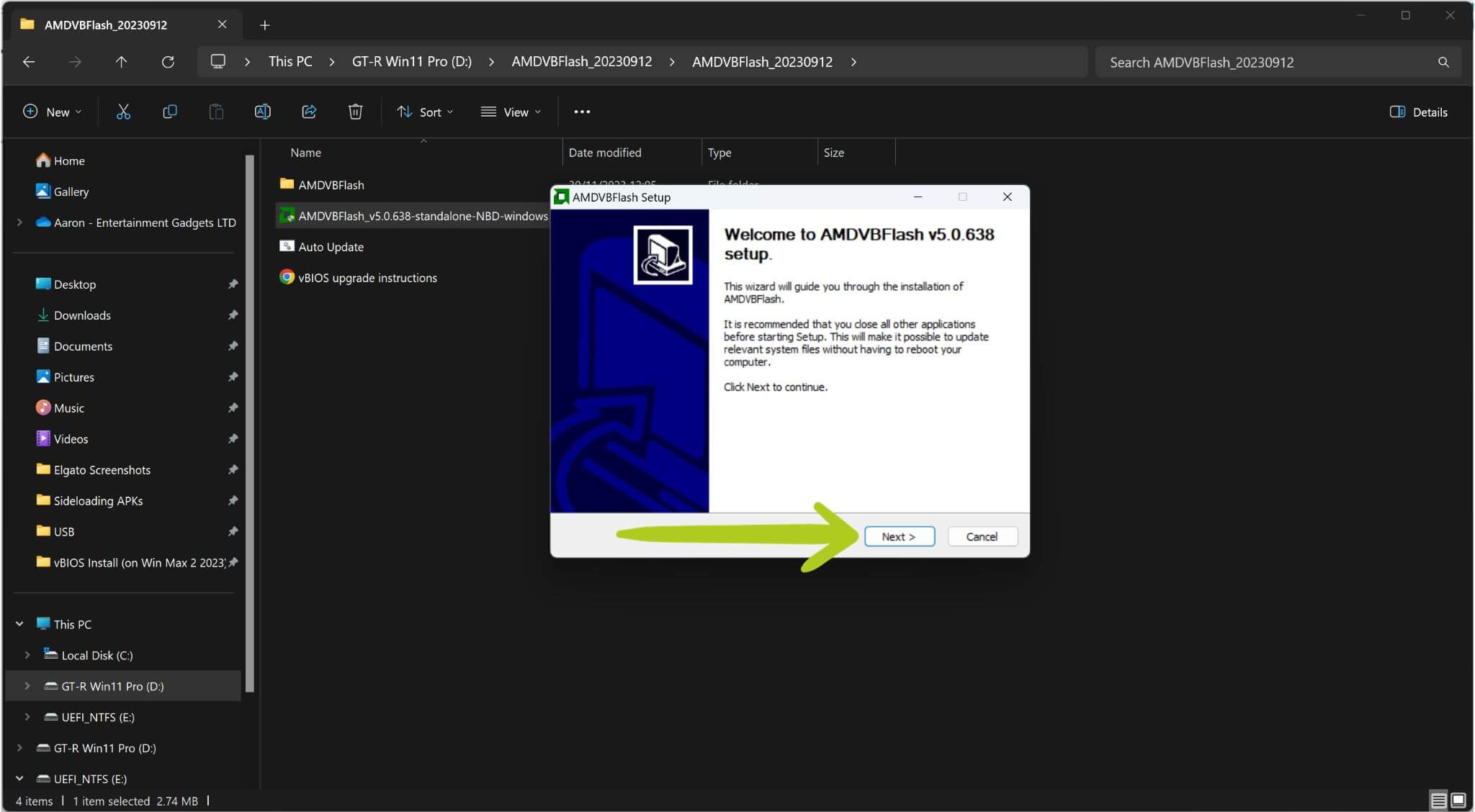Click Cancel in the setup wizard
Viewport: 1475px width, 812px height.
pyautogui.click(x=982, y=536)
